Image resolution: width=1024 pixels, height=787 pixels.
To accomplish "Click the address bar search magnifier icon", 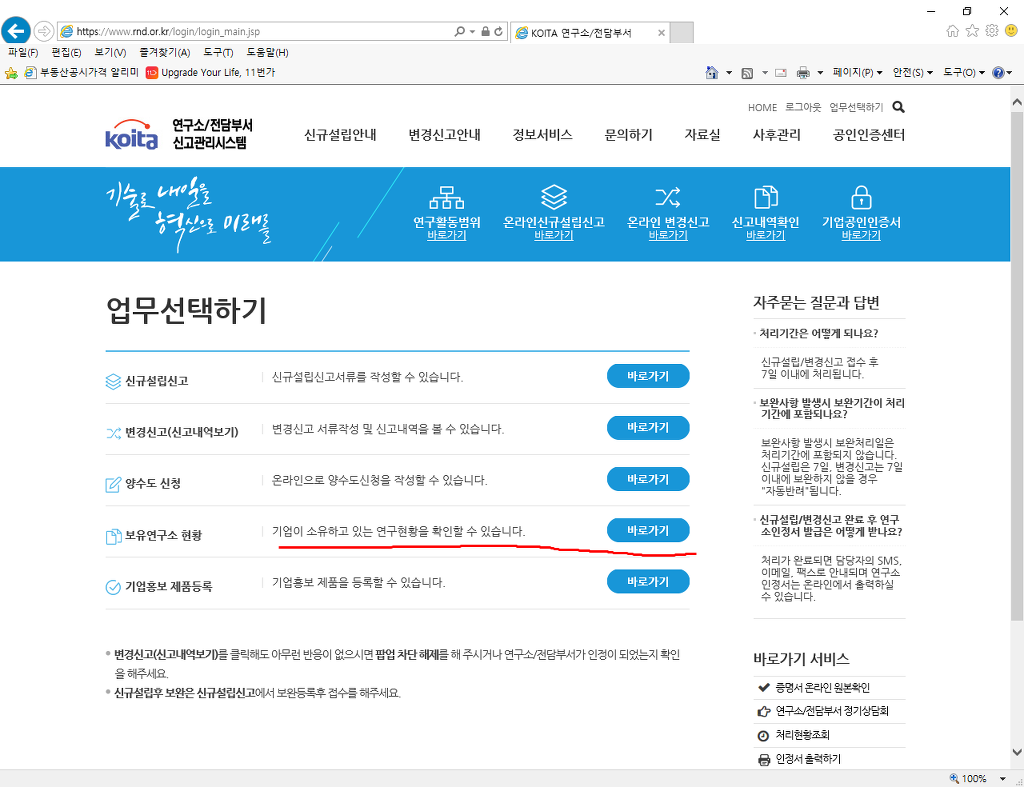I will [x=460, y=31].
